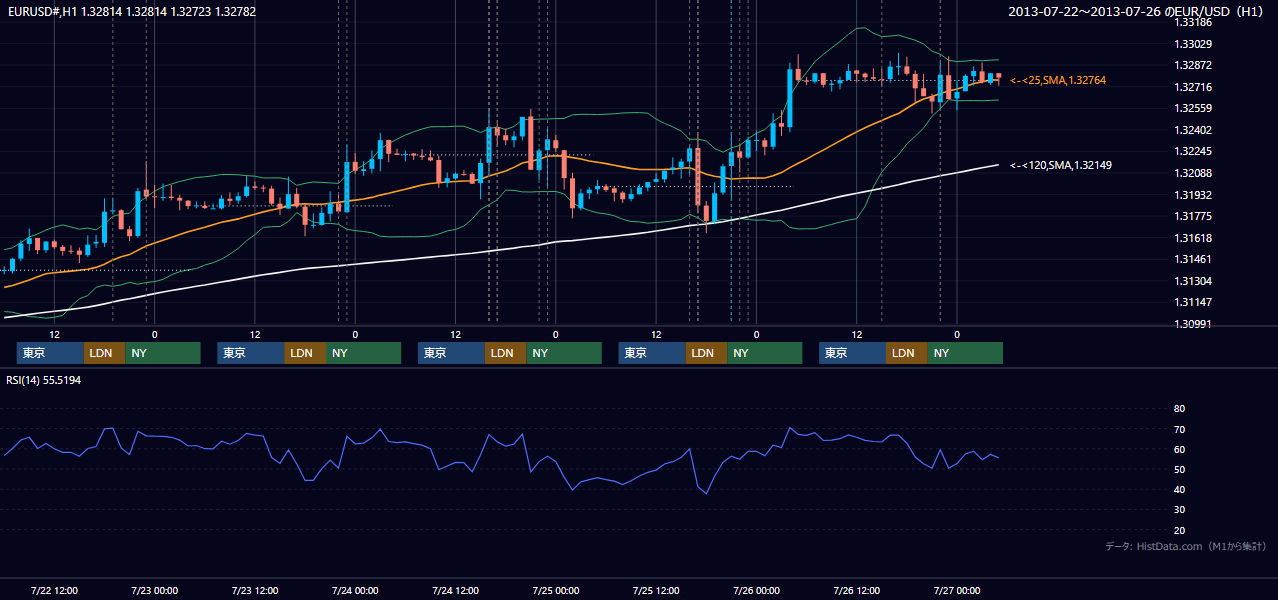Click price axis label 1.32716
The width and height of the screenshot is (1278, 600).
pyautogui.click(x=1192, y=87)
